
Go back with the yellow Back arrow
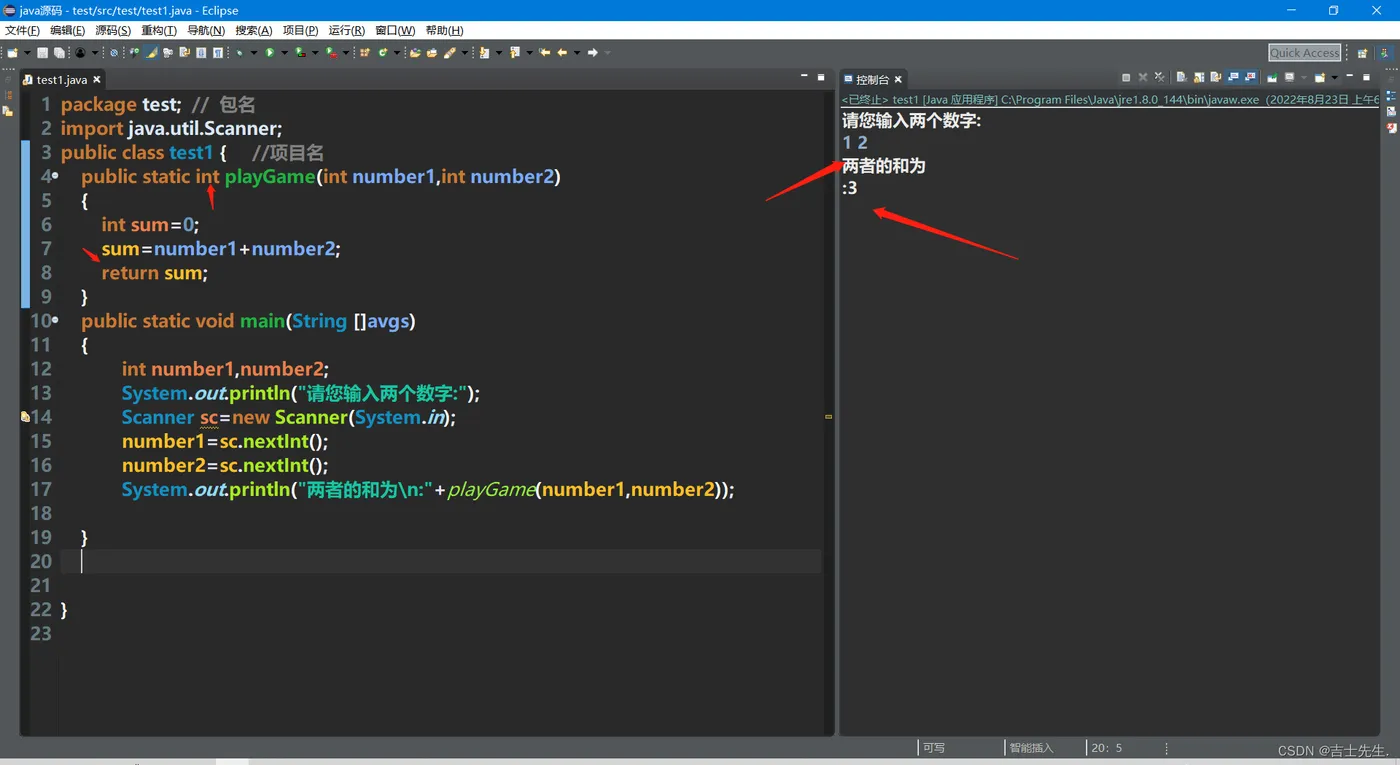tap(562, 52)
